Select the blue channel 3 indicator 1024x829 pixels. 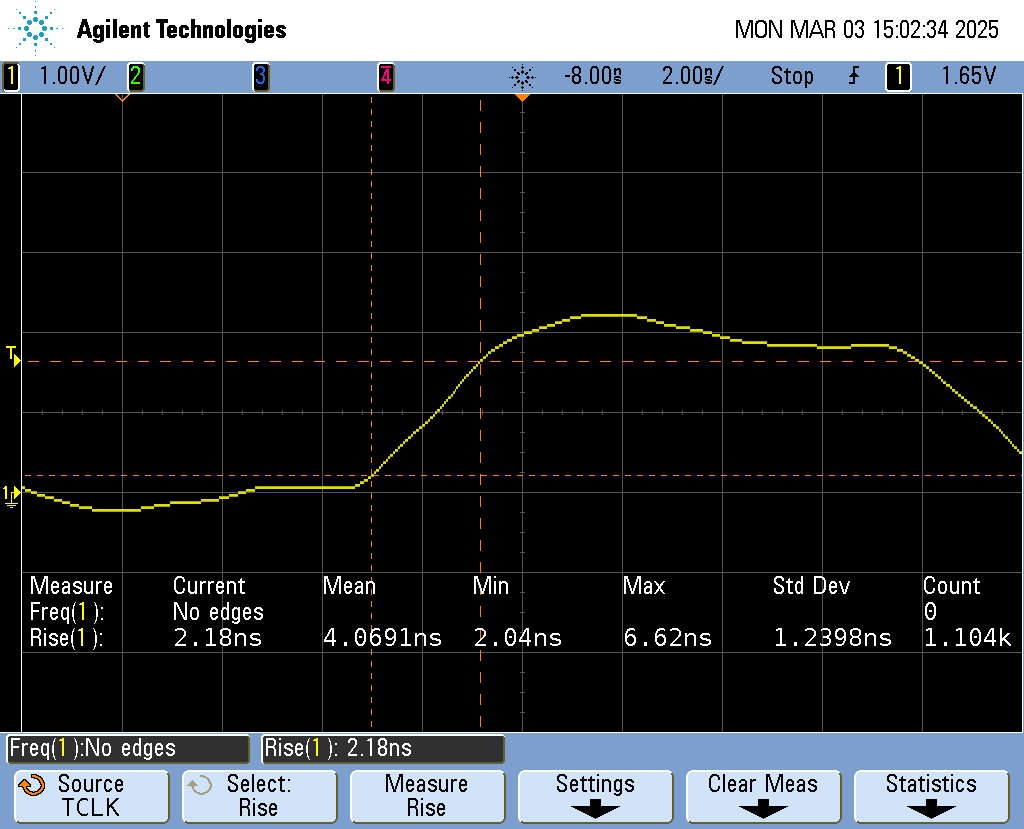260,76
